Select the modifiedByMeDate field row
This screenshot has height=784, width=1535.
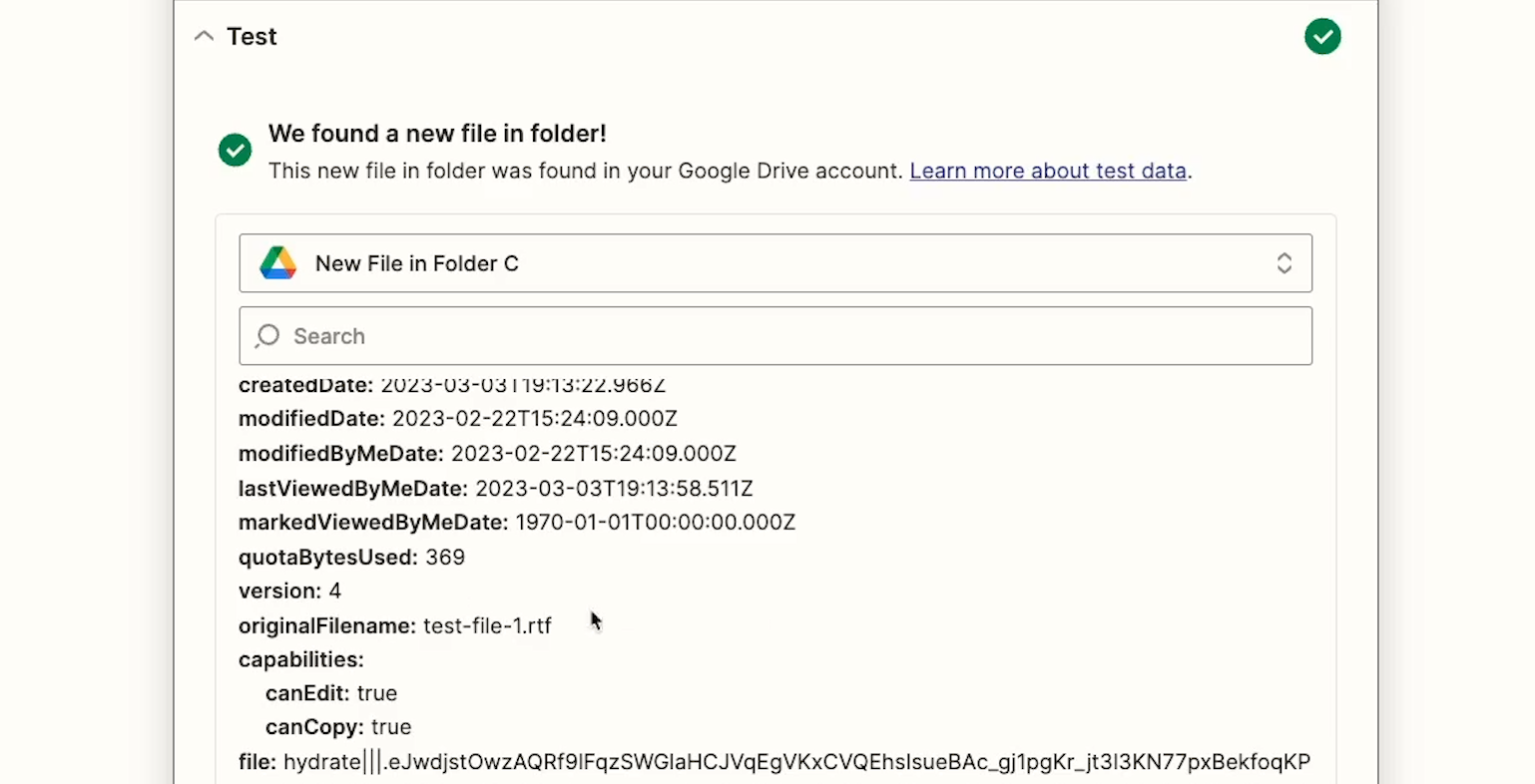point(487,454)
